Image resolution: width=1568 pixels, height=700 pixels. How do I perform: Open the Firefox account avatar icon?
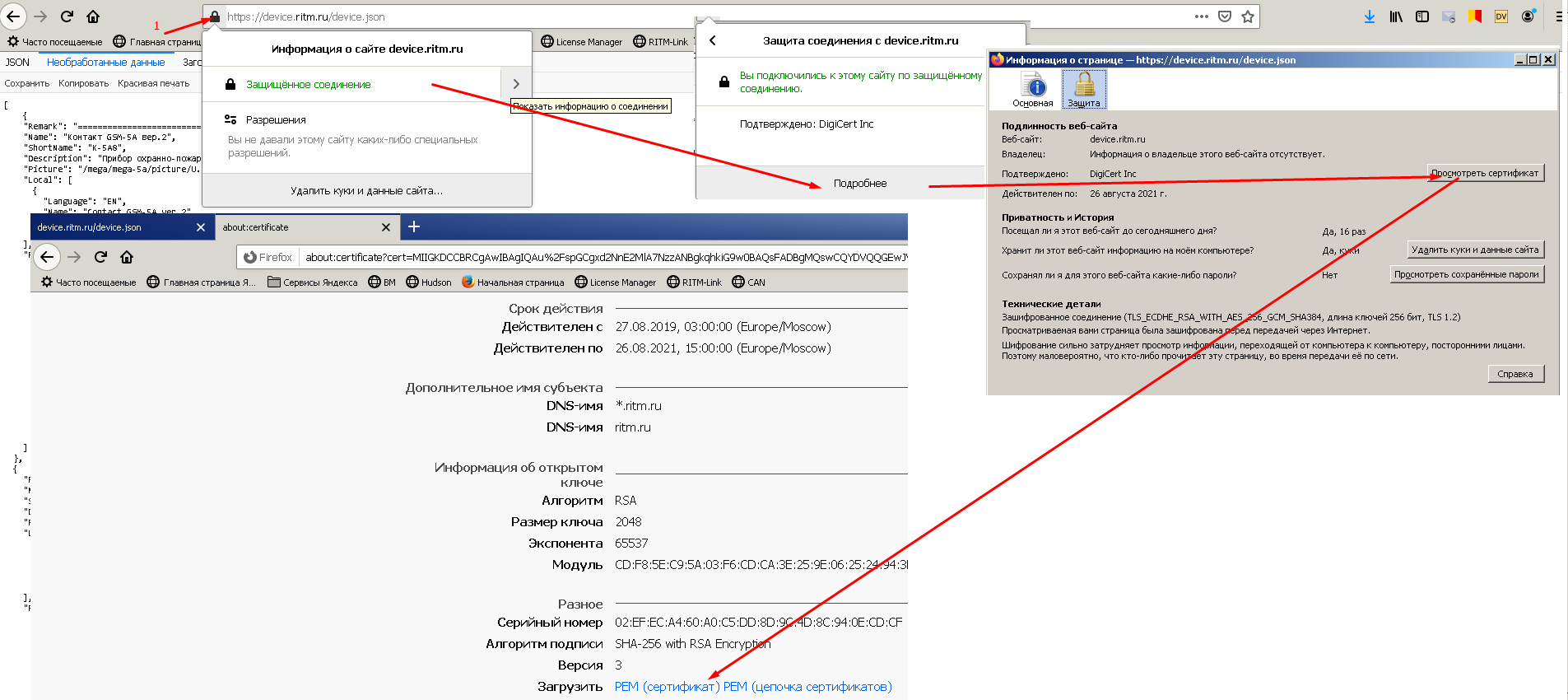click(1528, 16)
